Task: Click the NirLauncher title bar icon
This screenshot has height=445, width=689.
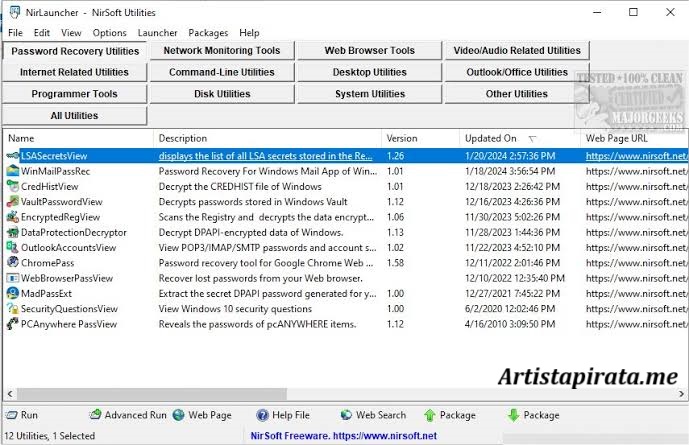Action: click(x=15, y=12)
